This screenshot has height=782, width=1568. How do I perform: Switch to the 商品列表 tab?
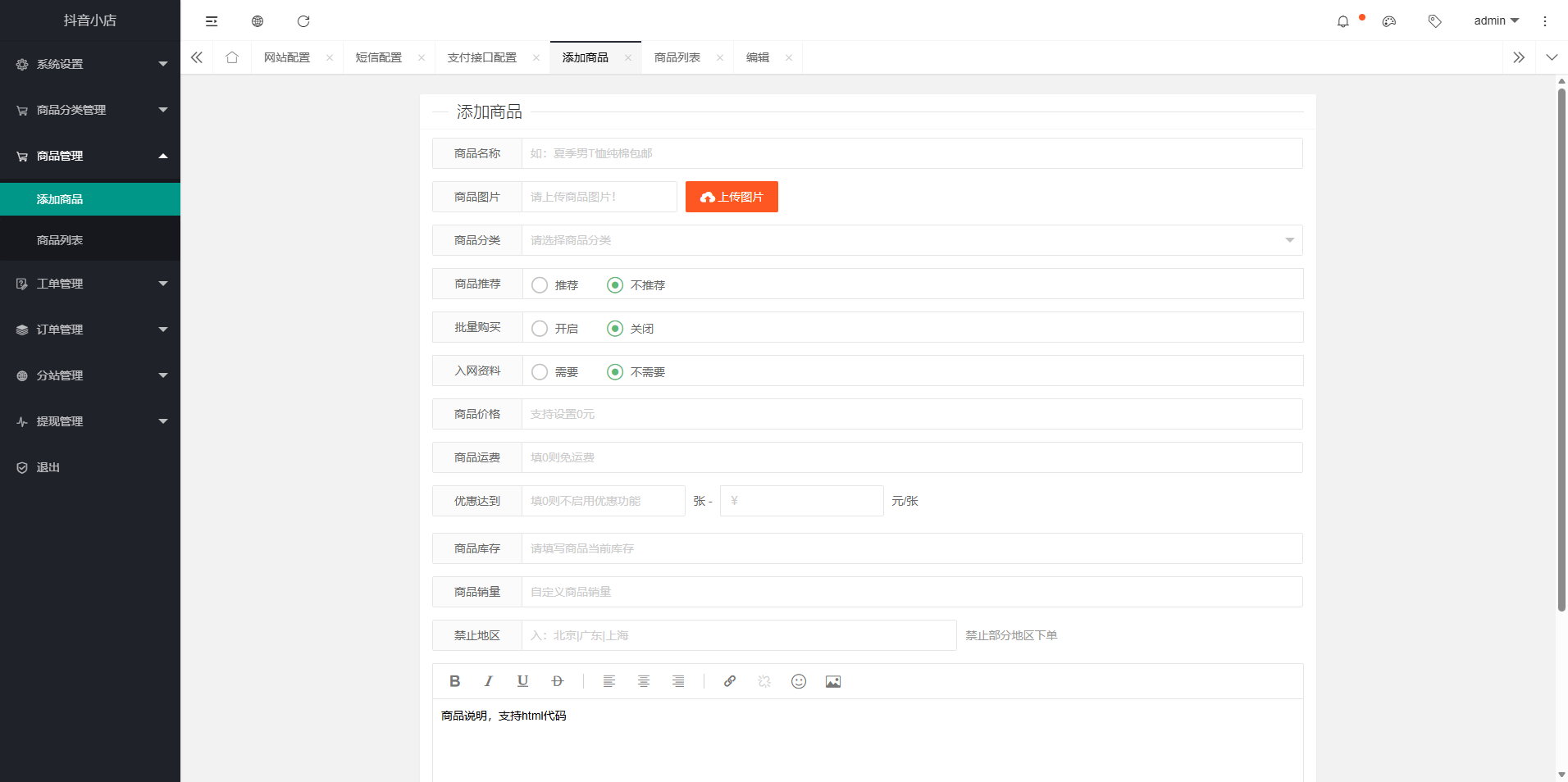678,57
